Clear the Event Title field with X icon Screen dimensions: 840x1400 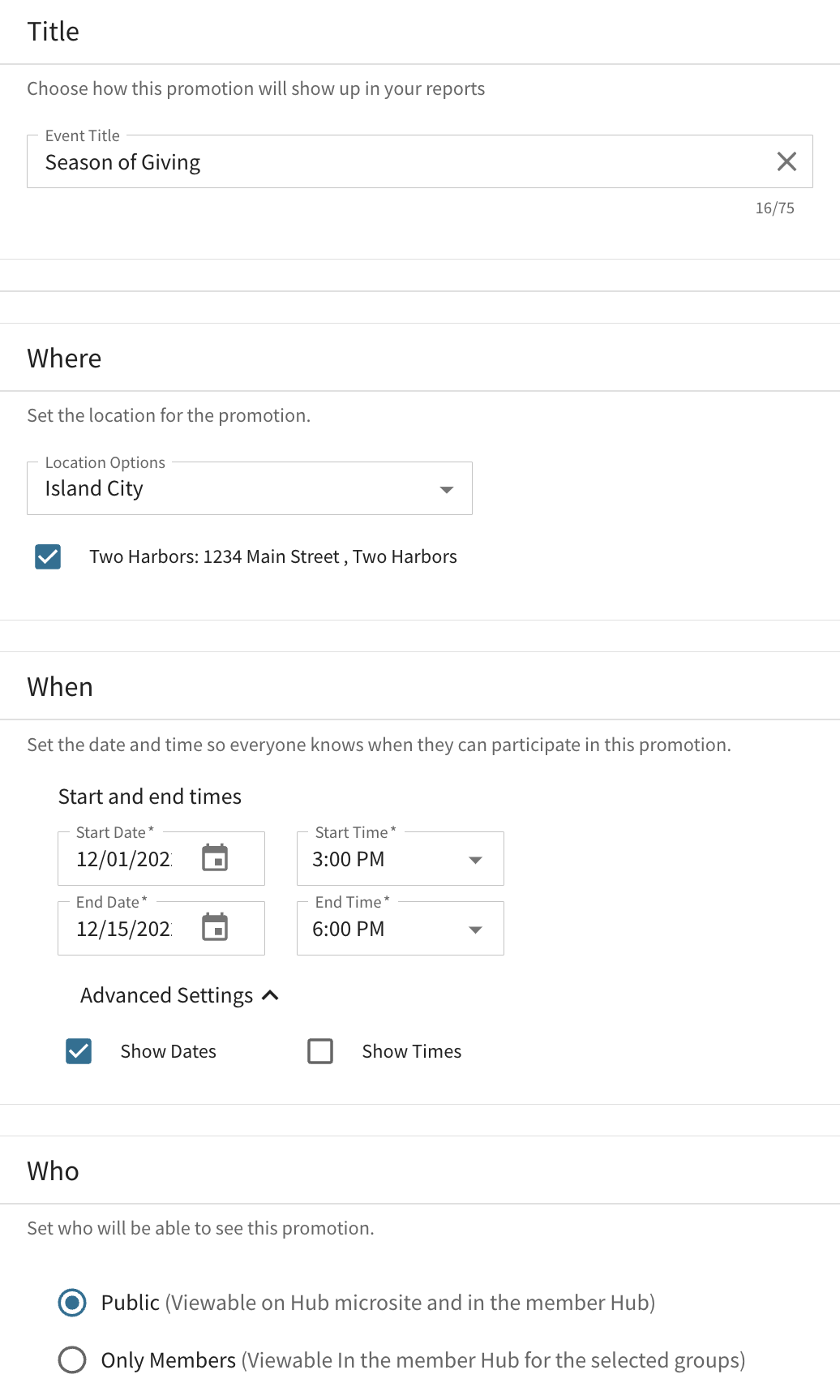click(786, 161)
